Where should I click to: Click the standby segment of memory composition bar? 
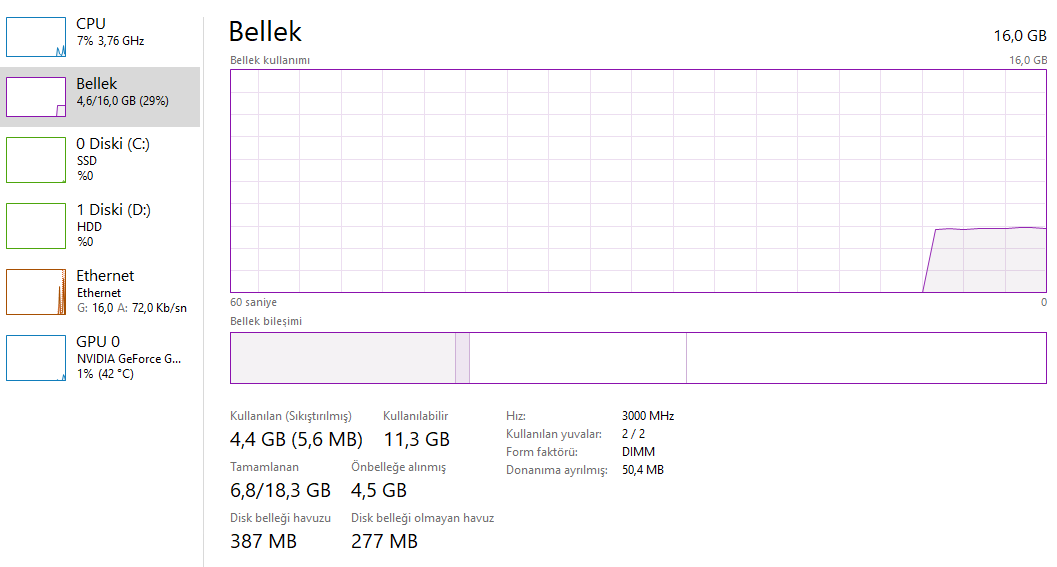coord(577,358)
